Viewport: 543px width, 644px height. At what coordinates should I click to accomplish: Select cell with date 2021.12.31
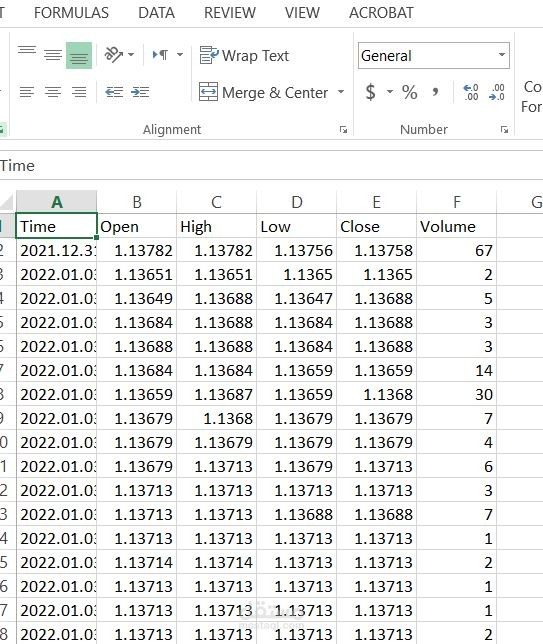click(56, 250)
